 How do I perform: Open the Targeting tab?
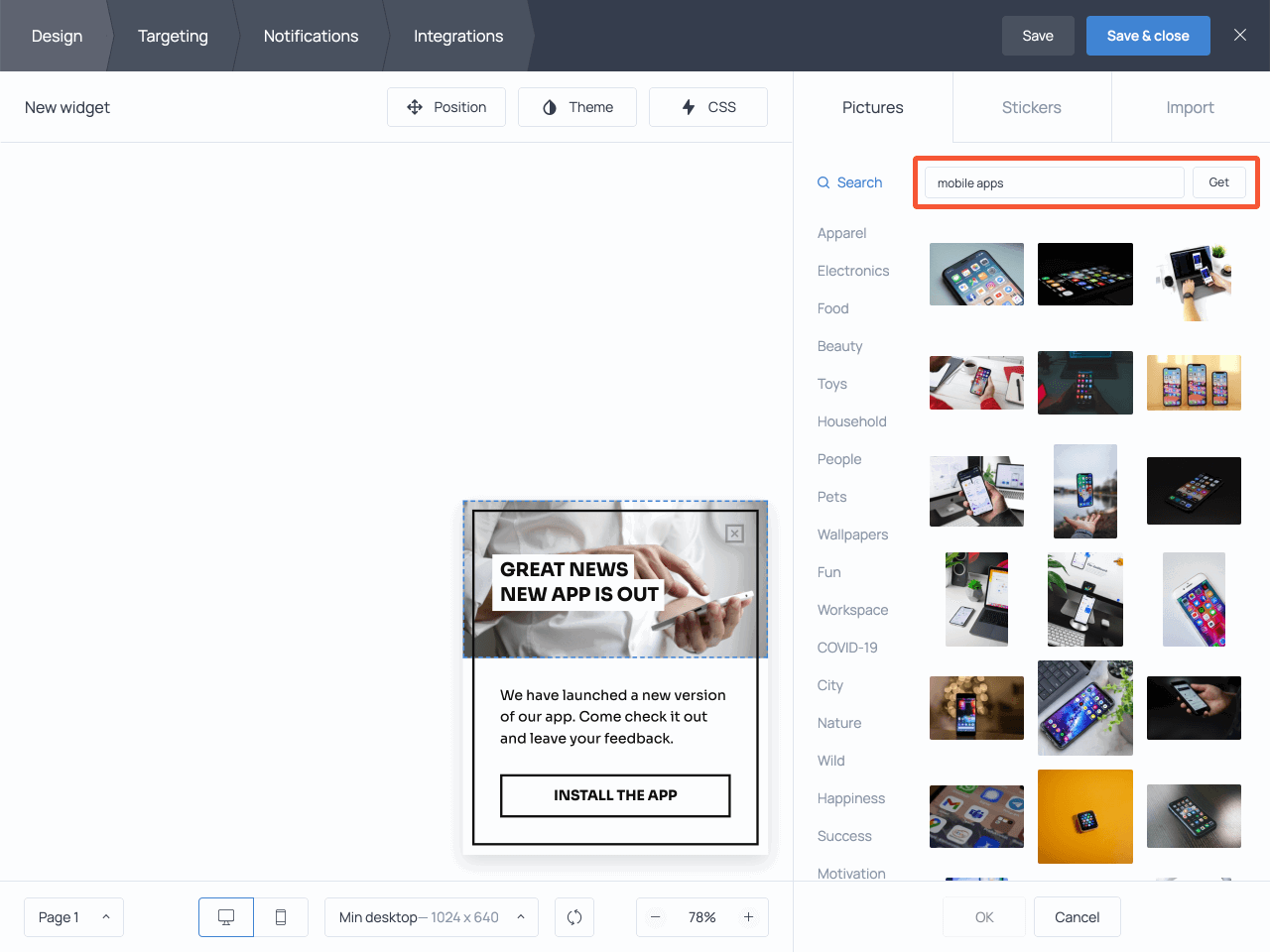(x=173, y=36)
